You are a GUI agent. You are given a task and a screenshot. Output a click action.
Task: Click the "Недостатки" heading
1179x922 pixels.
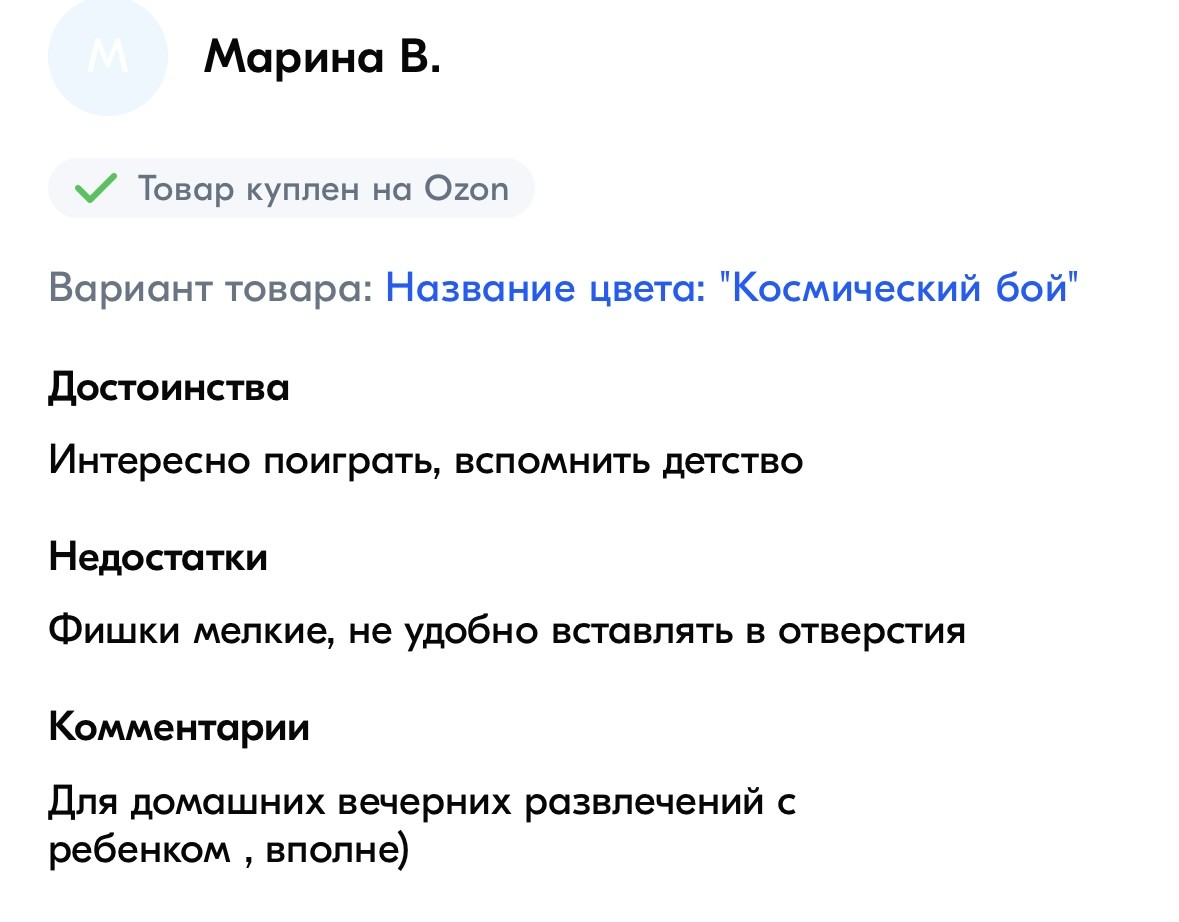pos(158,557)
